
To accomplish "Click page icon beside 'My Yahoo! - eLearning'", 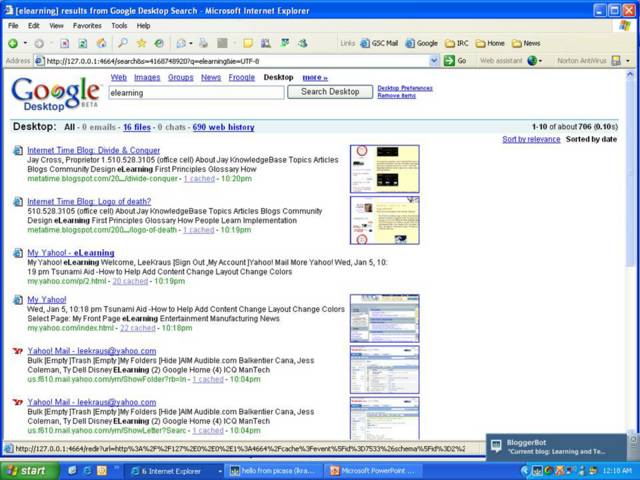I will click(18, 253).
